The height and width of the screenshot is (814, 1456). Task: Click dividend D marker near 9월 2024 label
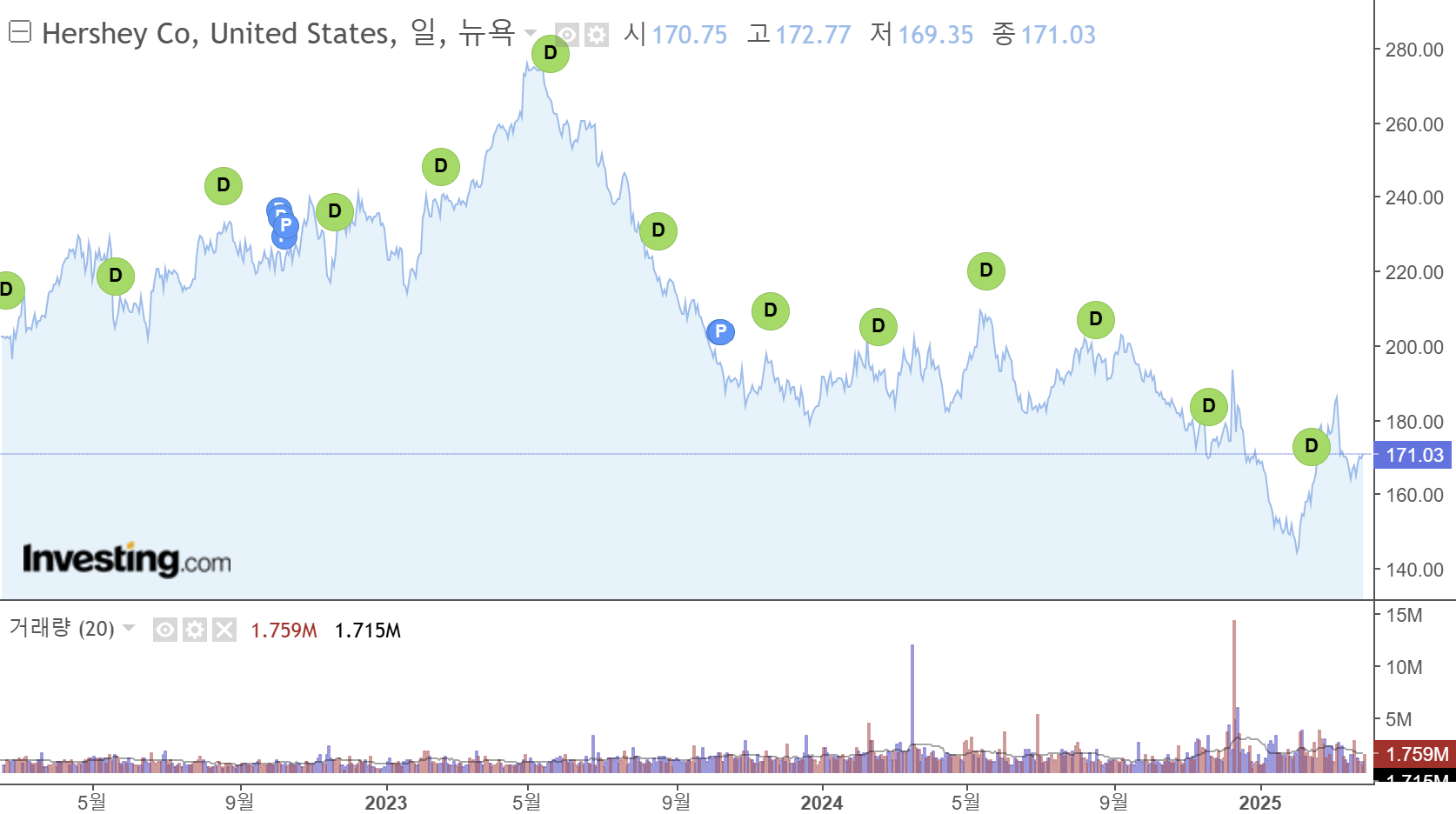[x=1096, y=320]
